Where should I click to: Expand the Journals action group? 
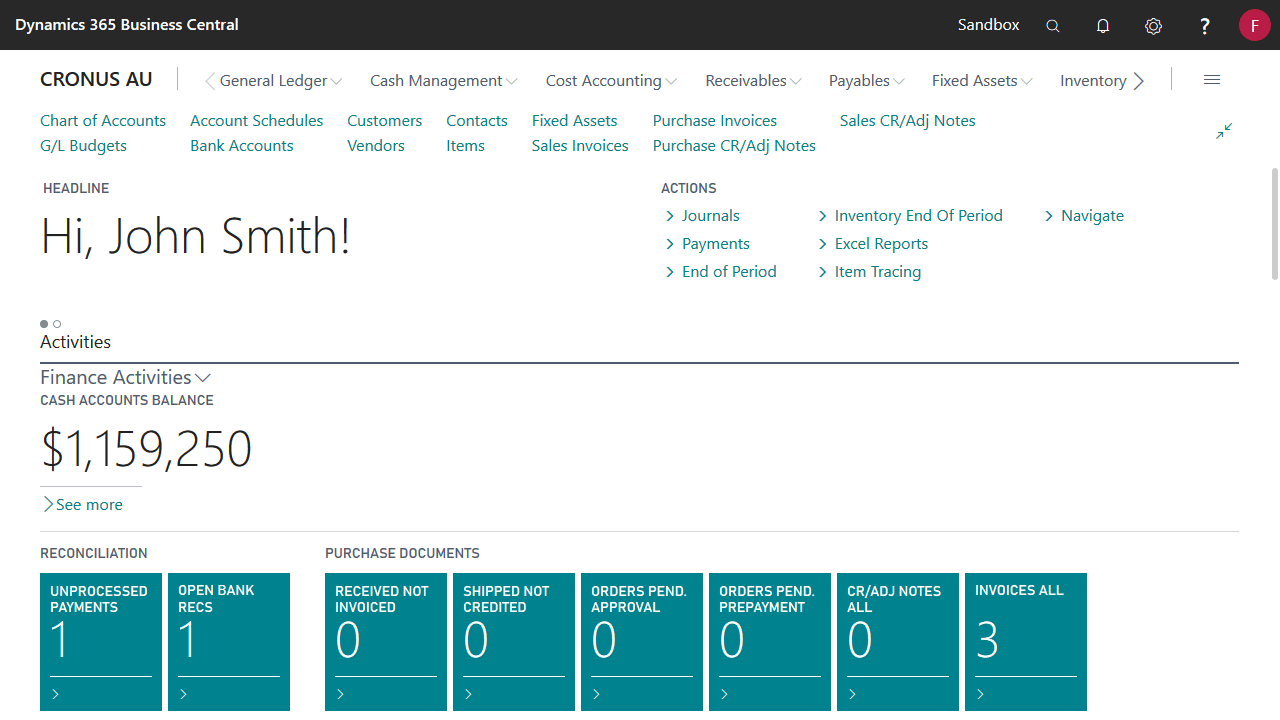point(702,216)
